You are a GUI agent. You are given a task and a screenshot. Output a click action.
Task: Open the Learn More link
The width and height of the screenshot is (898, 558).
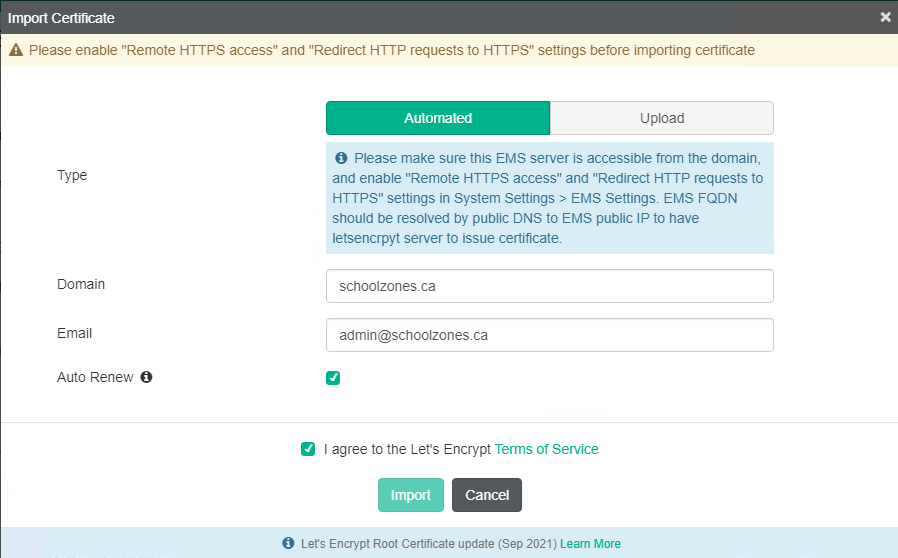(x=590, y=544)
